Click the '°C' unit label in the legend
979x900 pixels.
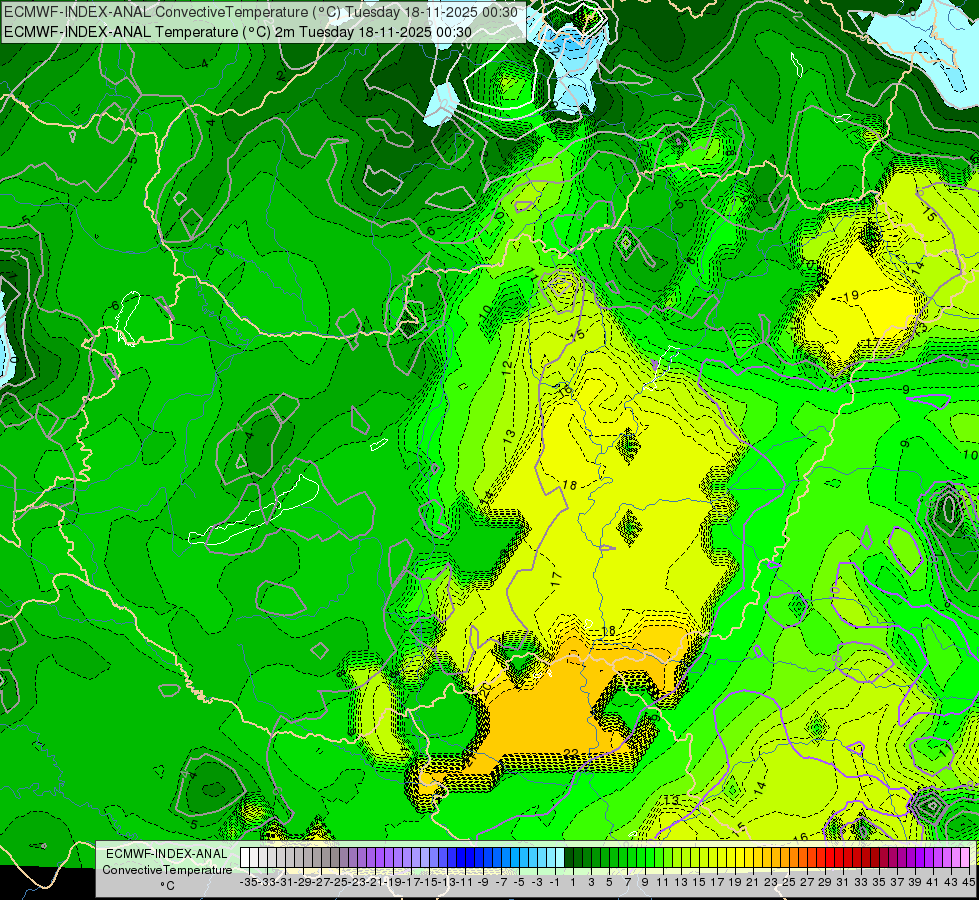coord(167,886)
